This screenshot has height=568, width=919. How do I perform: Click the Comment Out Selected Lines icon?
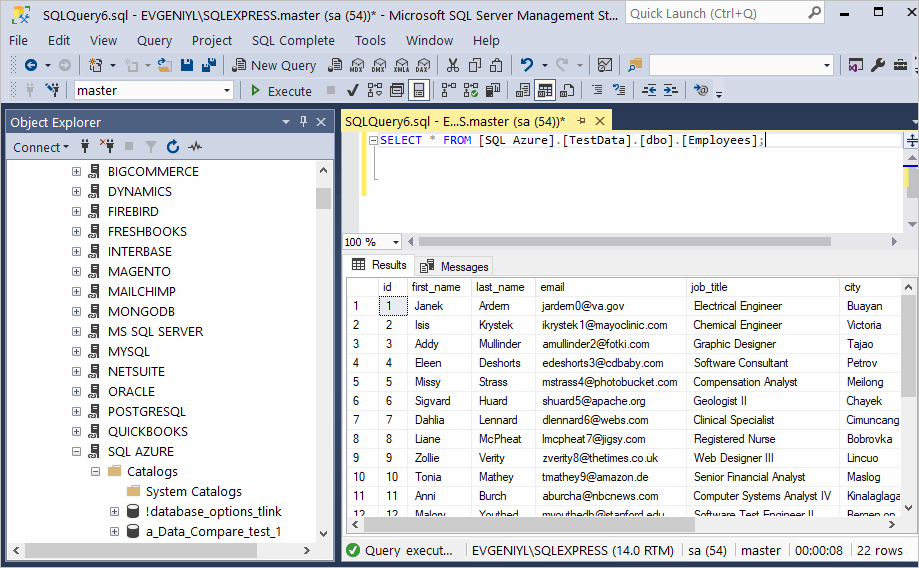[x=597, y=90]
